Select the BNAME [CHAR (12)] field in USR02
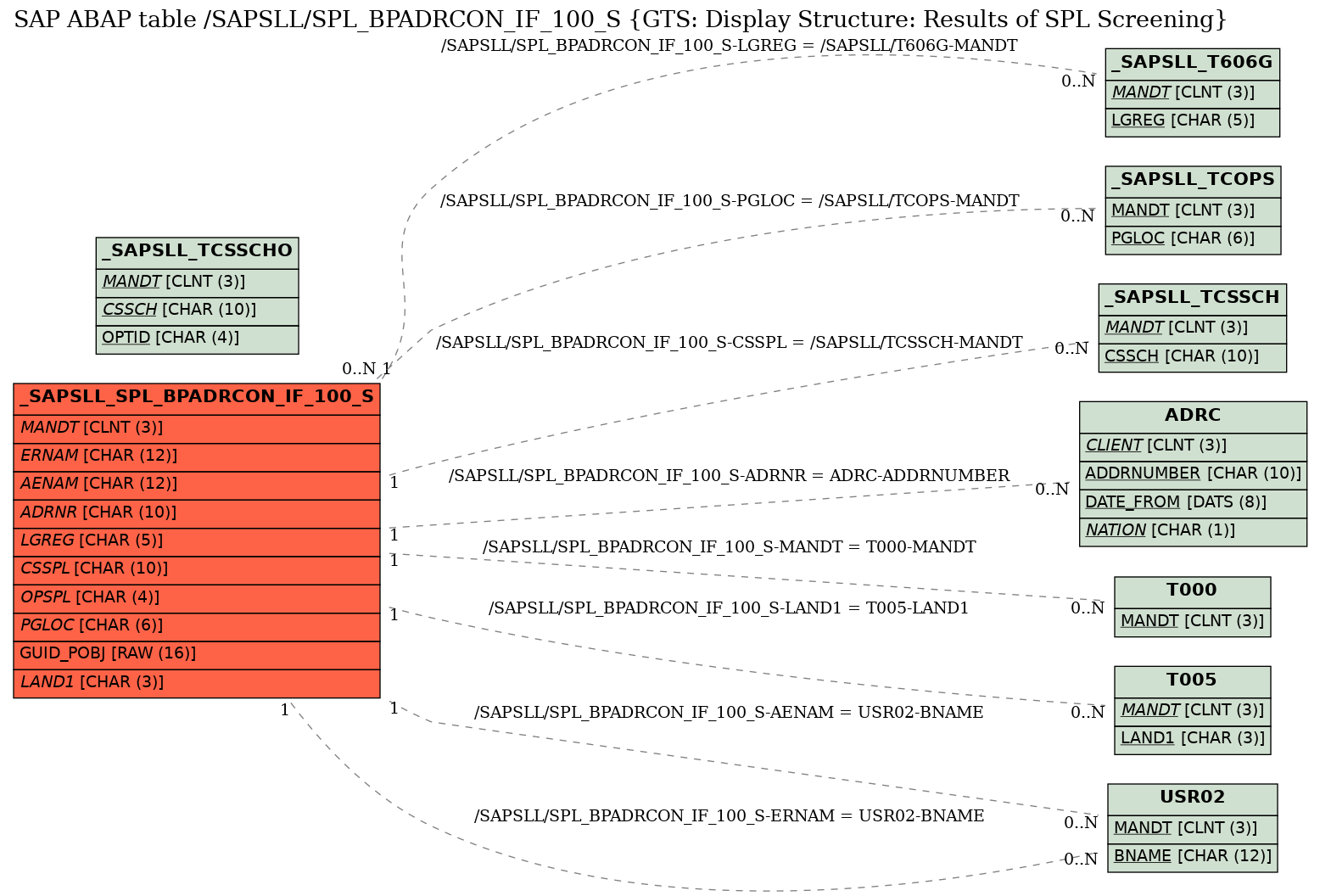 [x=1192, y=857]
